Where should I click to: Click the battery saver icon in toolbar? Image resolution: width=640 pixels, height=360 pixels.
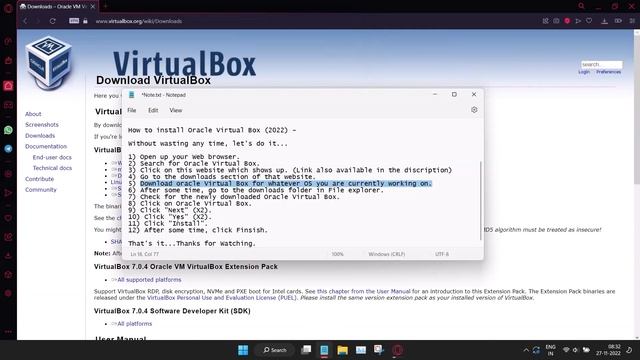tap(618, 21)
